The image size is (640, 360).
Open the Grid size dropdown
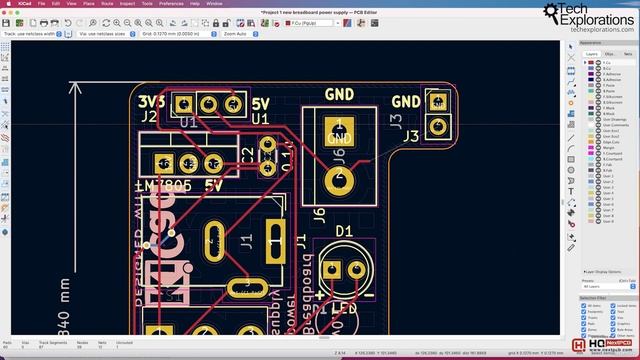pyautogui.click(x=178, y=34)
